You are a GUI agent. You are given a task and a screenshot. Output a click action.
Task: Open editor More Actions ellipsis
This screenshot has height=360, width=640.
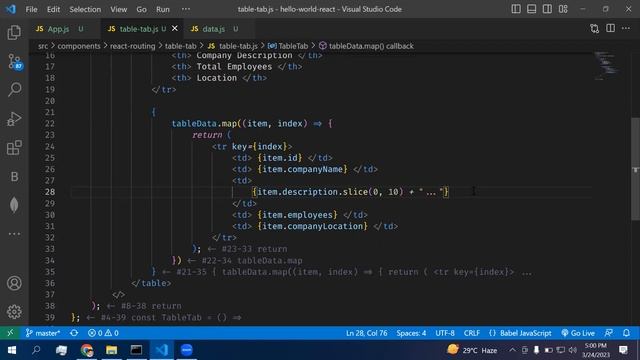626,29
